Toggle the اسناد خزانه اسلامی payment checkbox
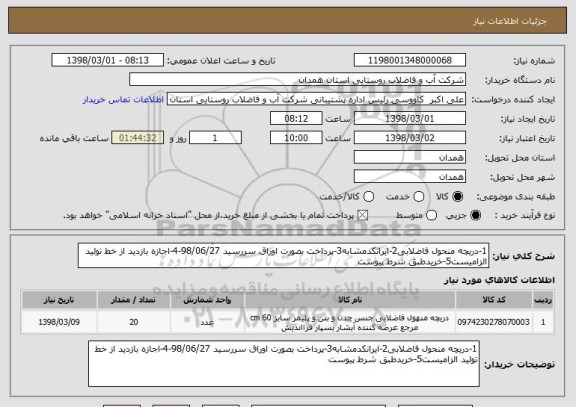 coord(363,215)
